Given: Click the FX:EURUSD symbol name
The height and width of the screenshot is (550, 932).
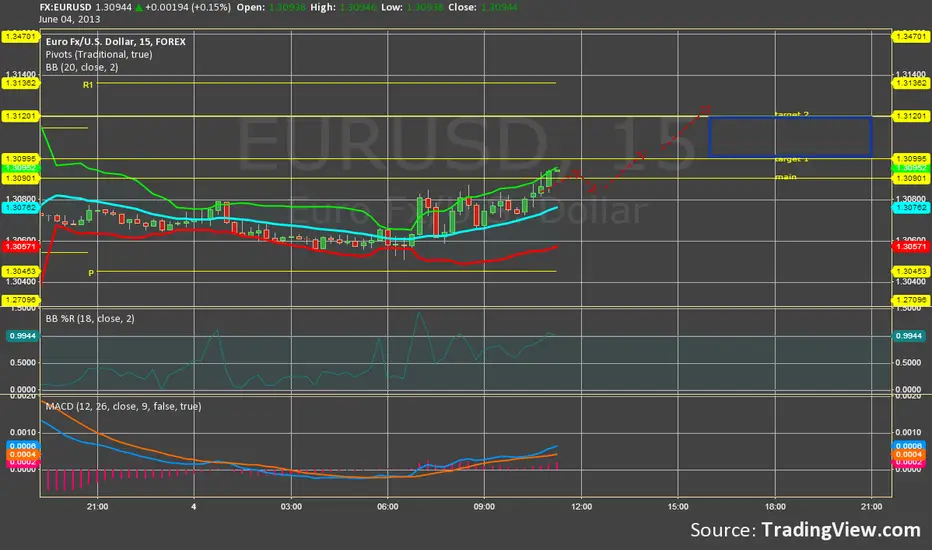Looking at the screenshot, I should coord(65,7).
